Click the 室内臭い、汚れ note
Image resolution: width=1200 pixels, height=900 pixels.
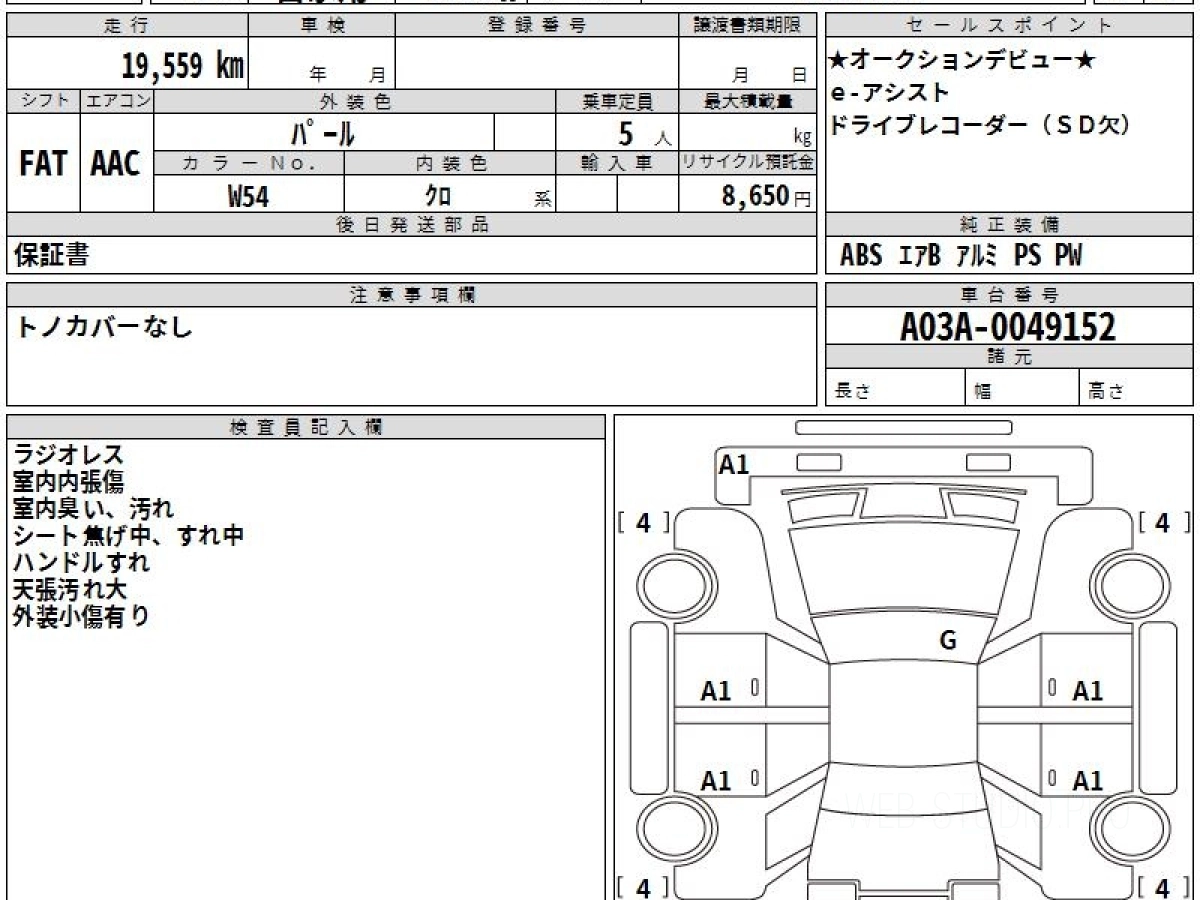[93, 509]
